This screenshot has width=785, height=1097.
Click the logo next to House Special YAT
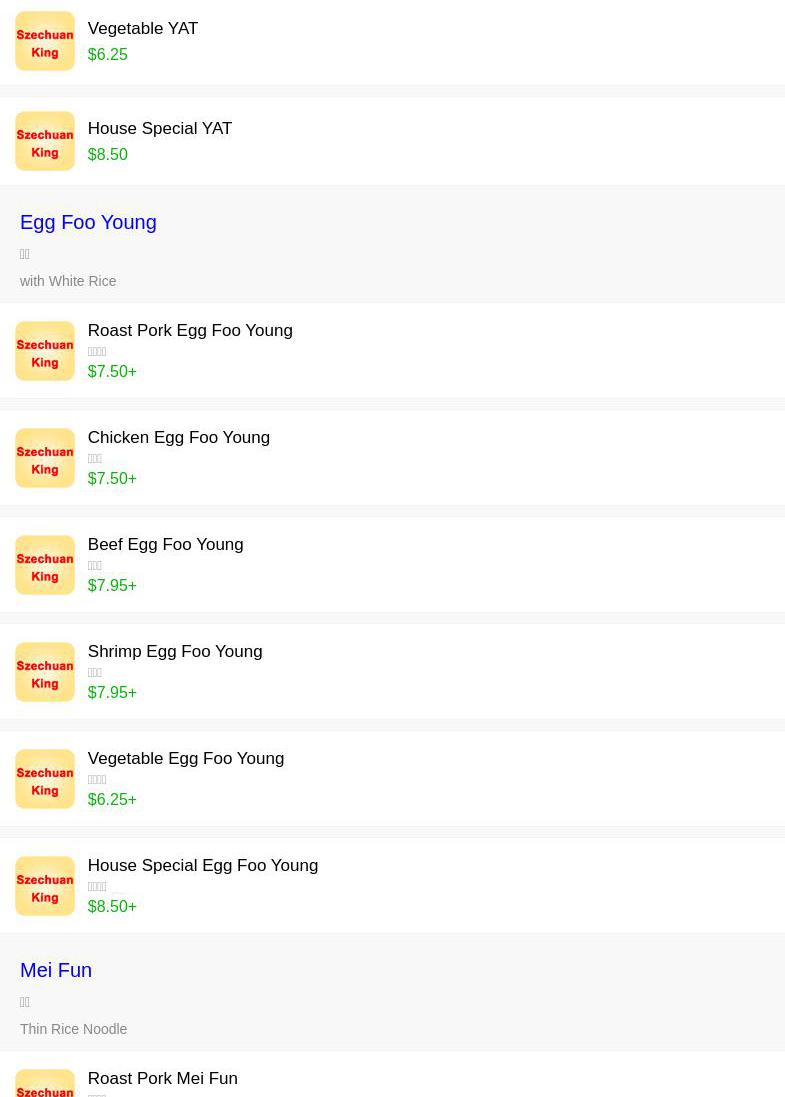click(x=45, y=141)
